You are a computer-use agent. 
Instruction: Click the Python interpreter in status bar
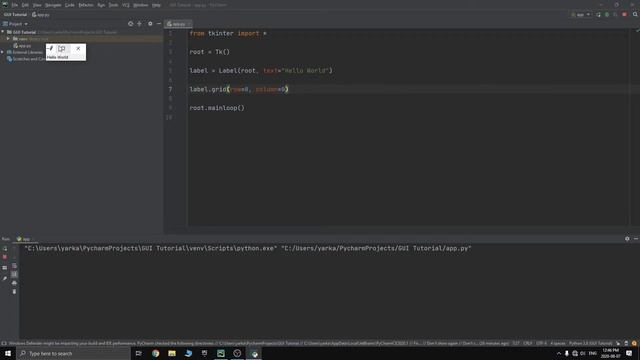pyautogui.click(x=591, y=344)
